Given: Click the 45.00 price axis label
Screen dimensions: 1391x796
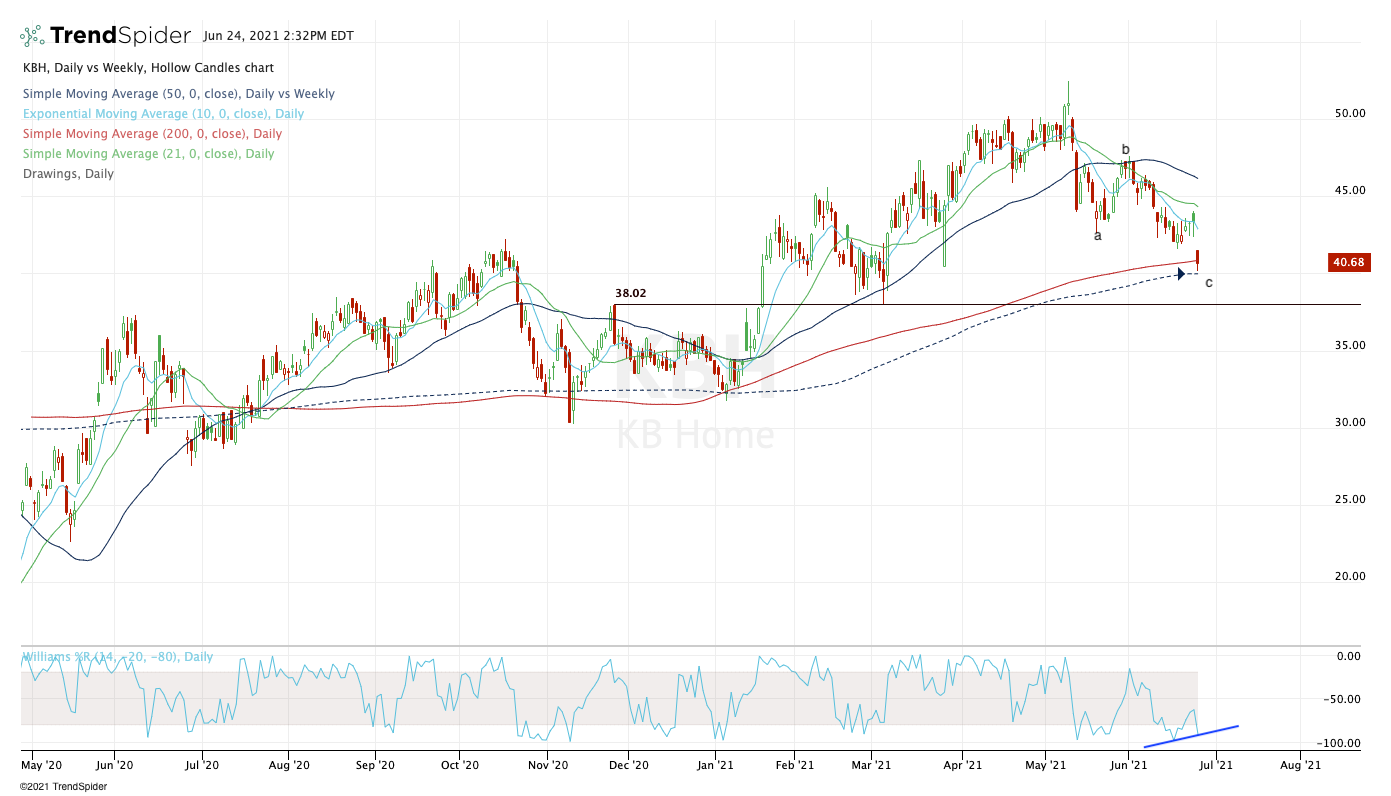Looking at the screenshot, I should [x=1351, y=190].
